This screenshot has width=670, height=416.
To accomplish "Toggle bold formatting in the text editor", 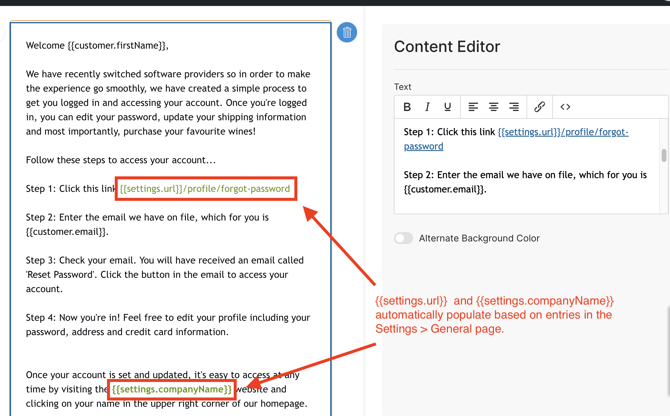I will click(x=407, y=107).
